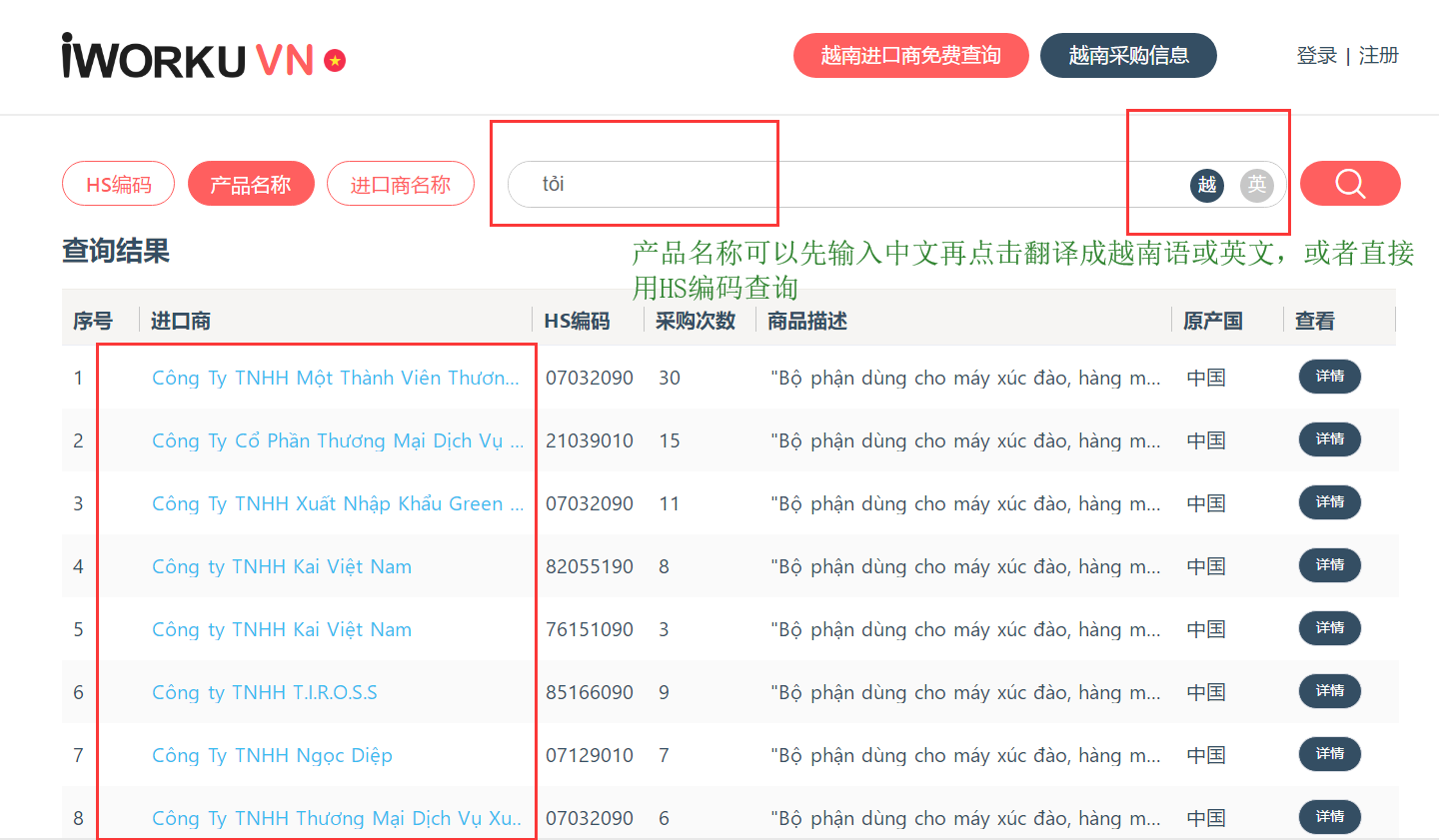The image size is (1439, 840).
Task: Translate keyword to Vietnamese with 越 button
Action: 1207,185
